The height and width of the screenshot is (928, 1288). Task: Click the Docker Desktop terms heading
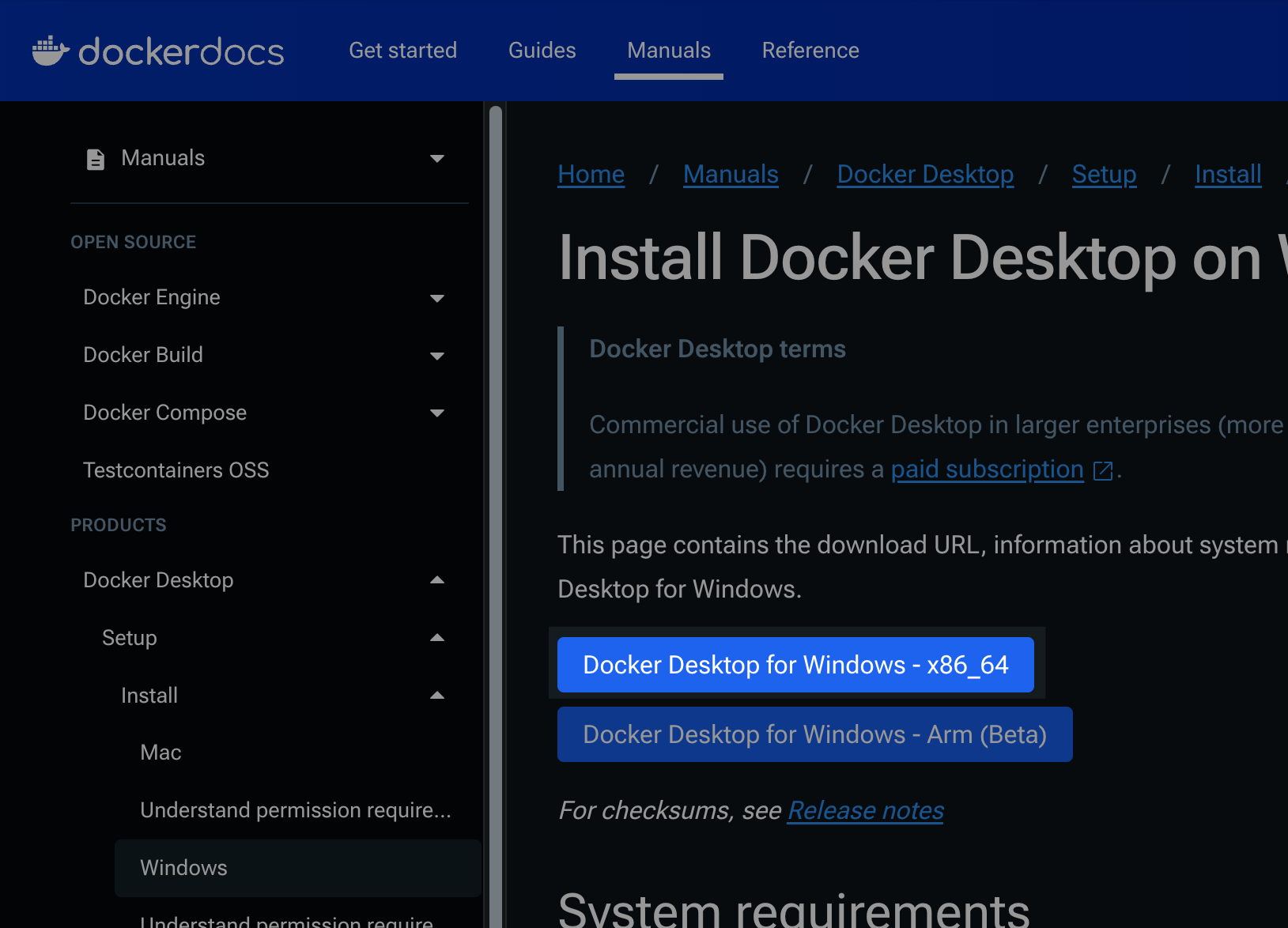pyautogui.click(x=717, y=349)
